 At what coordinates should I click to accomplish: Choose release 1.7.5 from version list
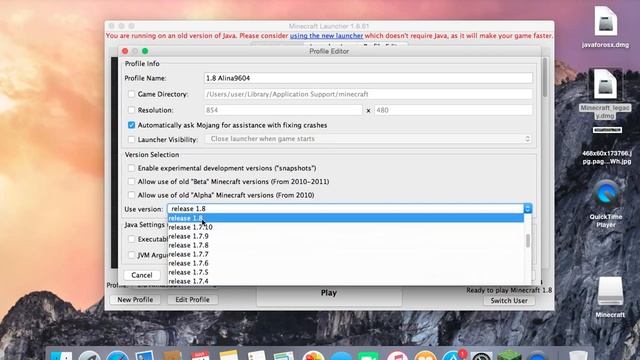[x=346, y=272]
